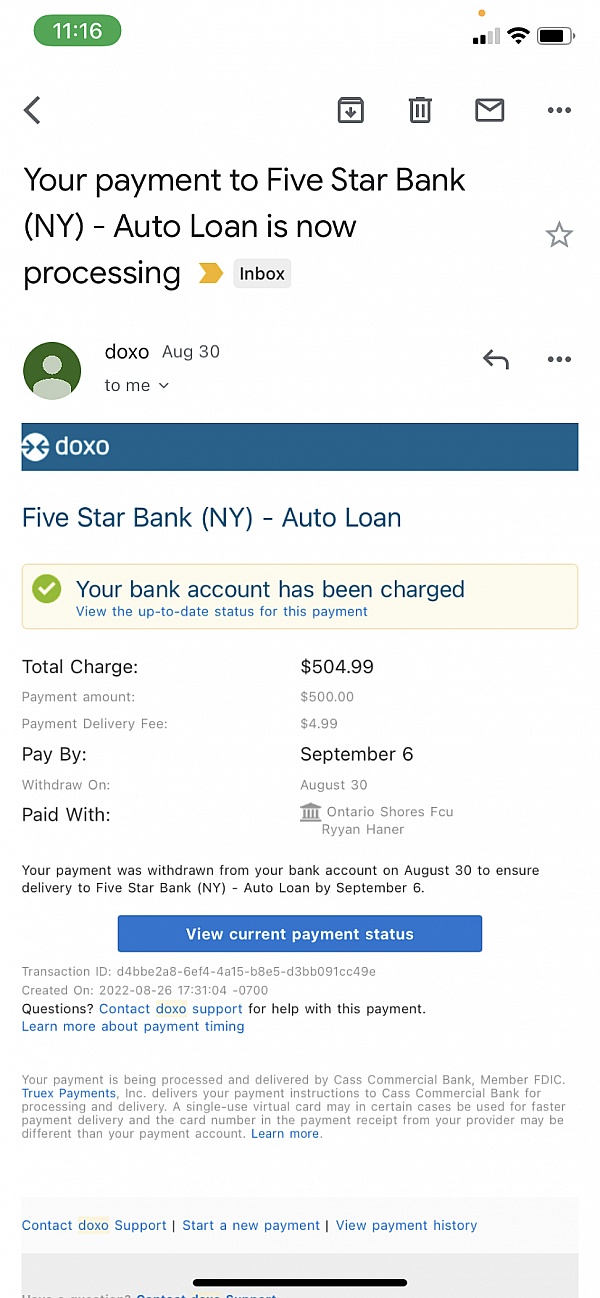Tap the back arrow to return to inbox
Viewport: 600px width, 1298px height.
click(33, 110)
